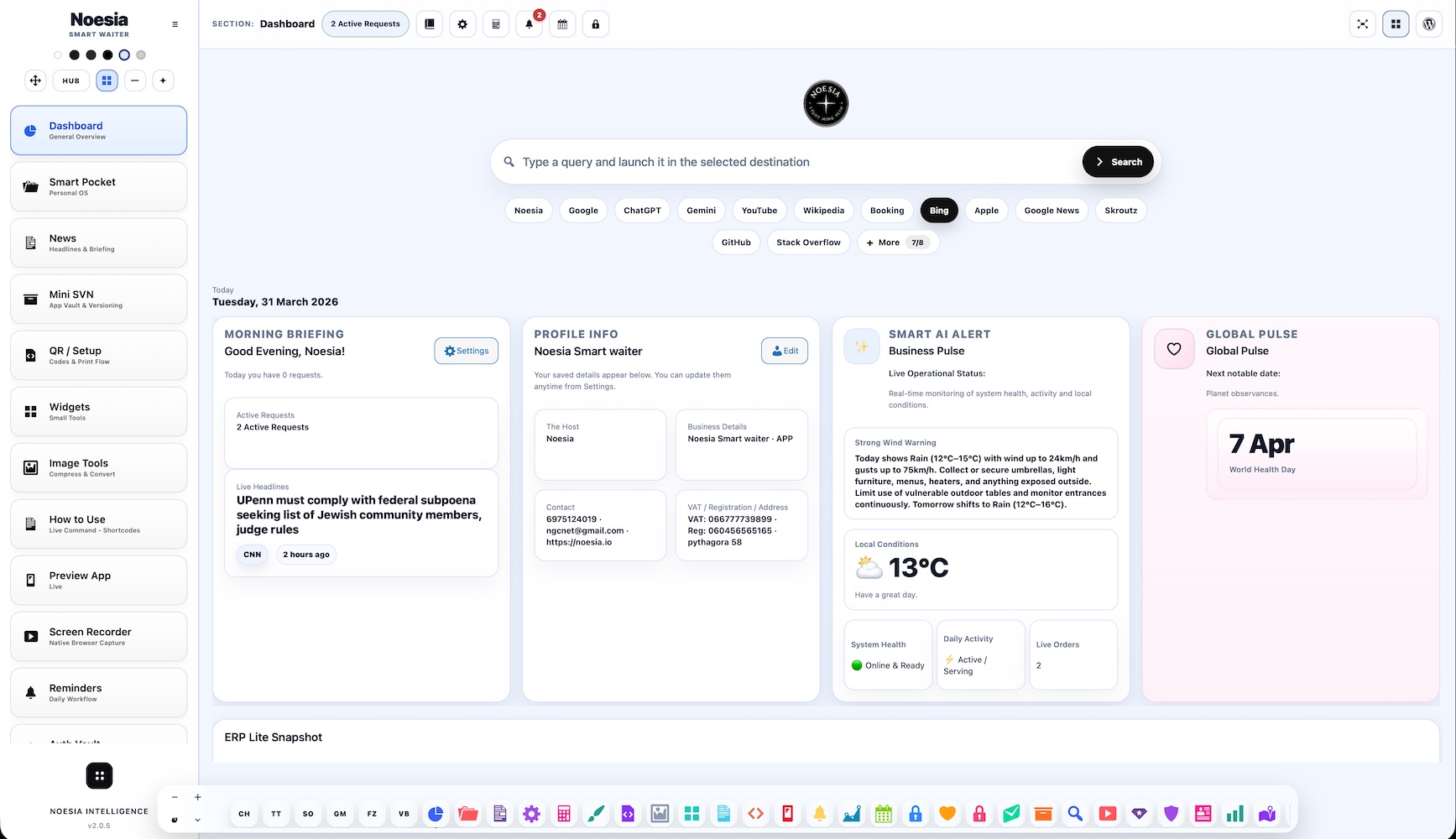Click the orange heart icon in the dock
This screenshot has height=839, width=1456.
947,814
